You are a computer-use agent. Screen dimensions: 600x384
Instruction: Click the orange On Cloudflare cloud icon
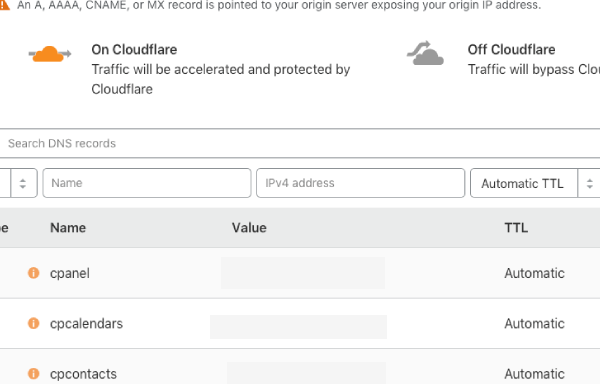point(50,54)
